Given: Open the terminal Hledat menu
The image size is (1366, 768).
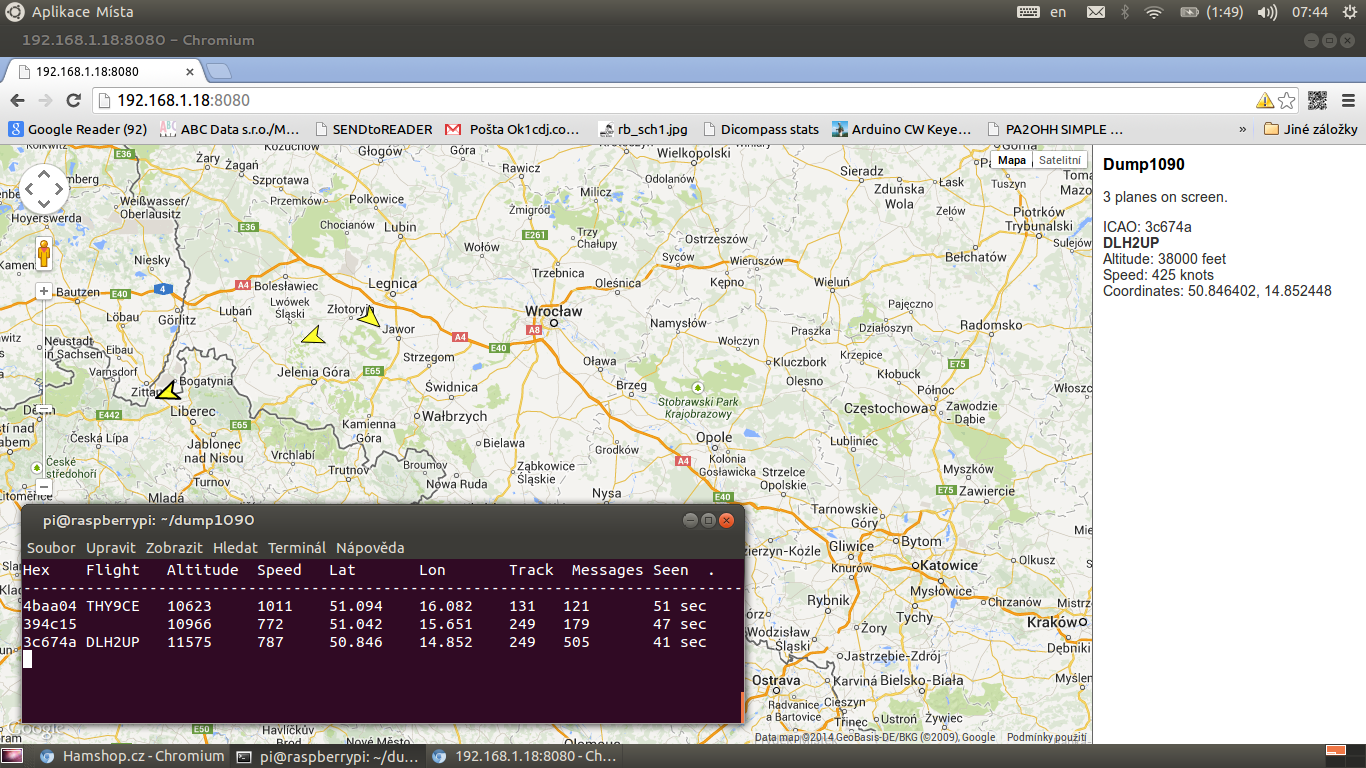Looking at the screenshot, I should tap(235, 547).
